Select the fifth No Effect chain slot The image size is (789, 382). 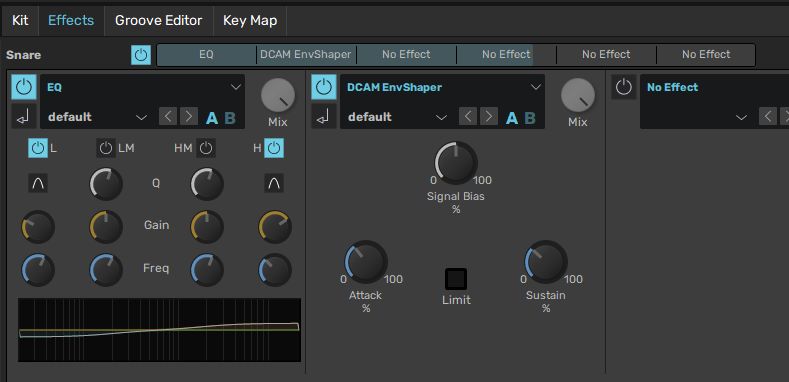(606, 54)
